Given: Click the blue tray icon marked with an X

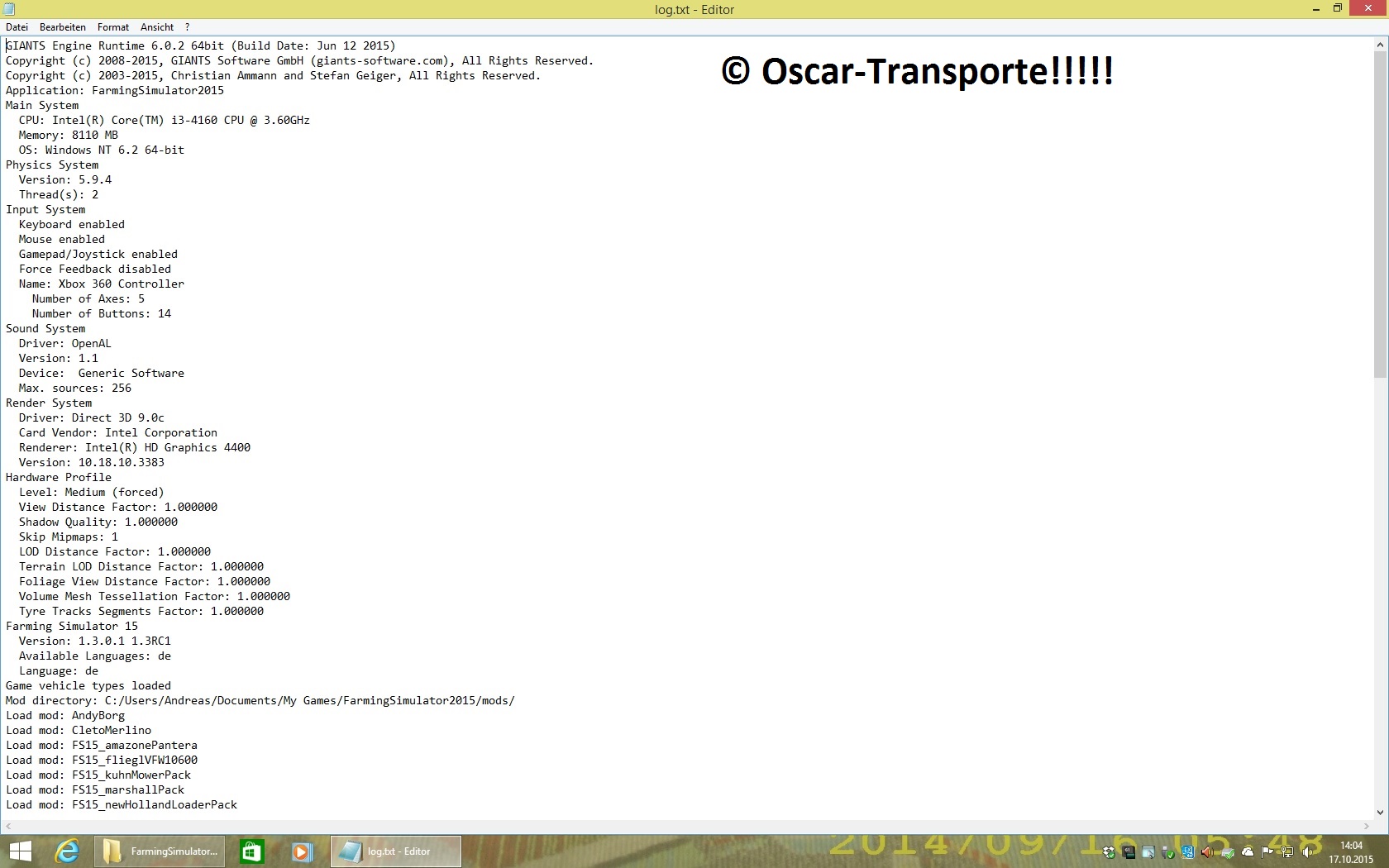Looking at the screenshot, I should (x=1188, y=852).
